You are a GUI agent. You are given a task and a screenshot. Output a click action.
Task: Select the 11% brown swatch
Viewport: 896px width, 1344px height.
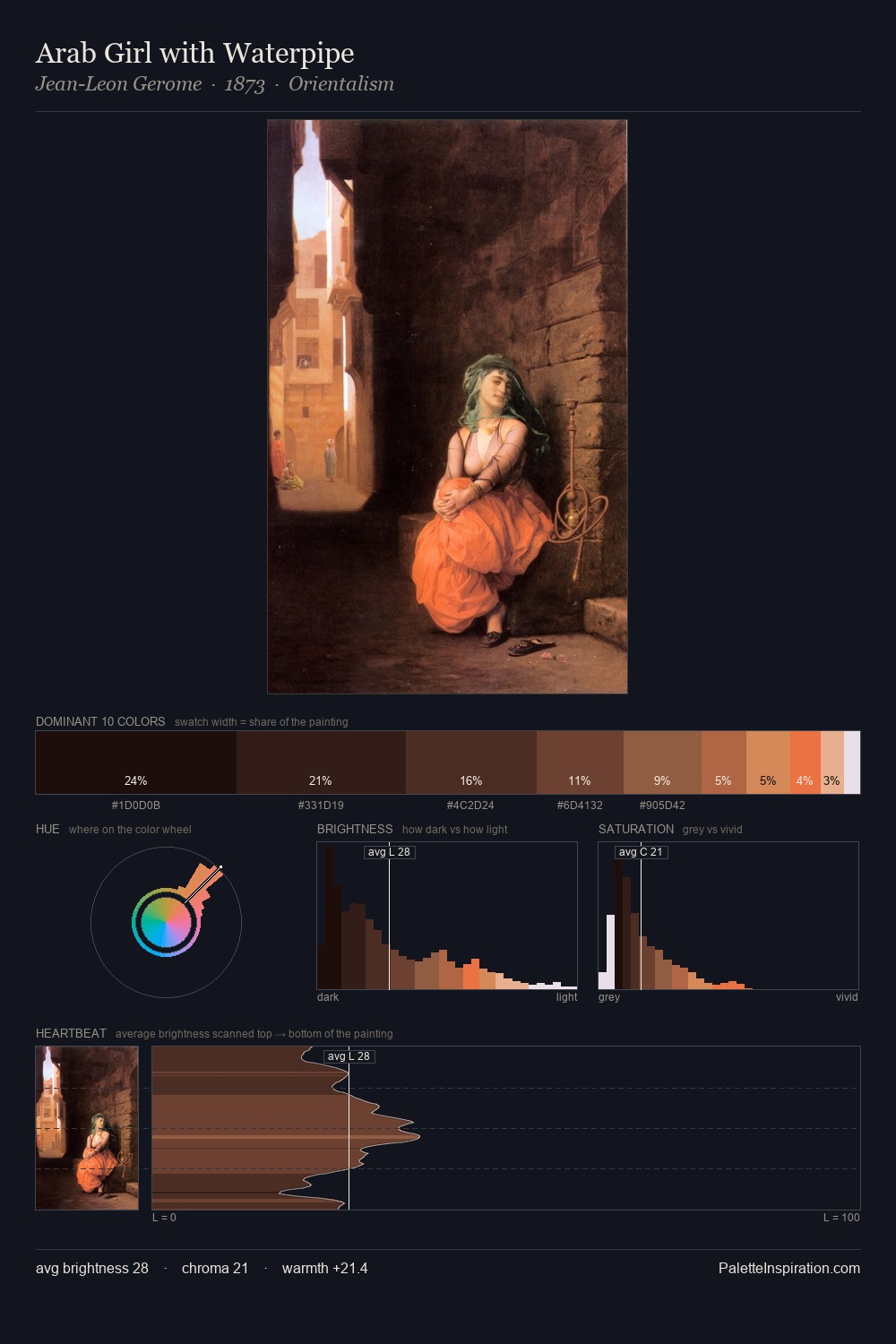coord(580,762)
